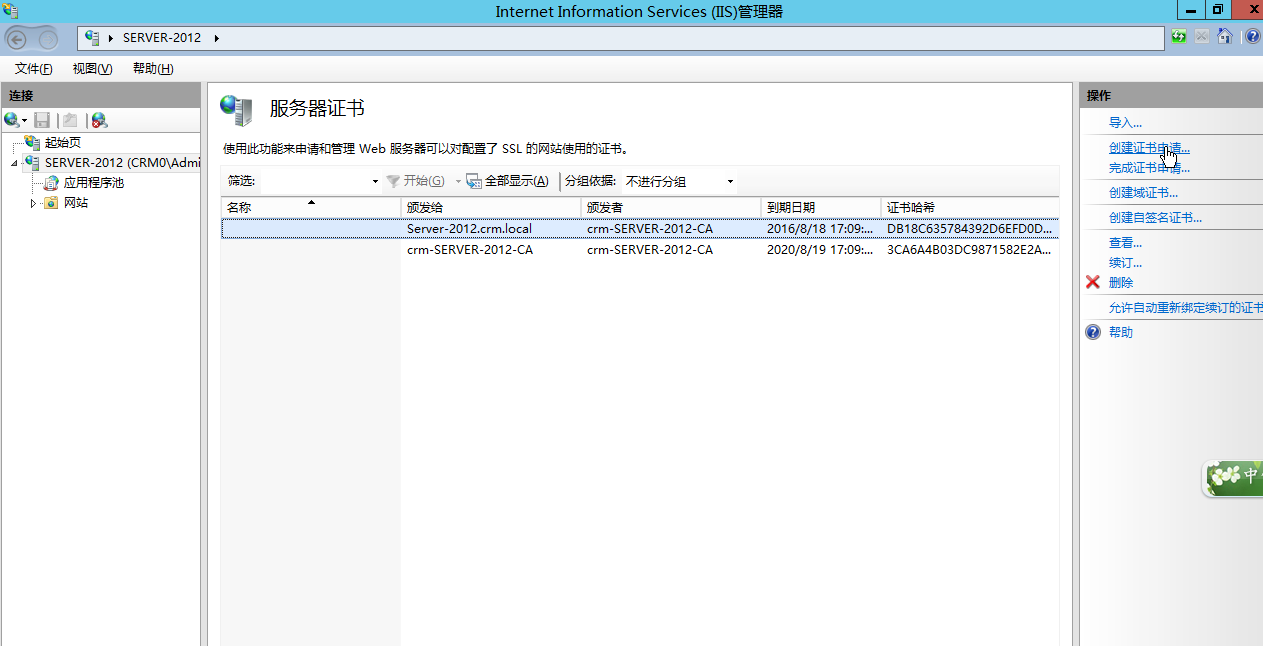The width and height of the screenshot is (1263, 646).
Task: Click the expiry date 2016/8/18 17:09 cell
Action: click(820, 229)
